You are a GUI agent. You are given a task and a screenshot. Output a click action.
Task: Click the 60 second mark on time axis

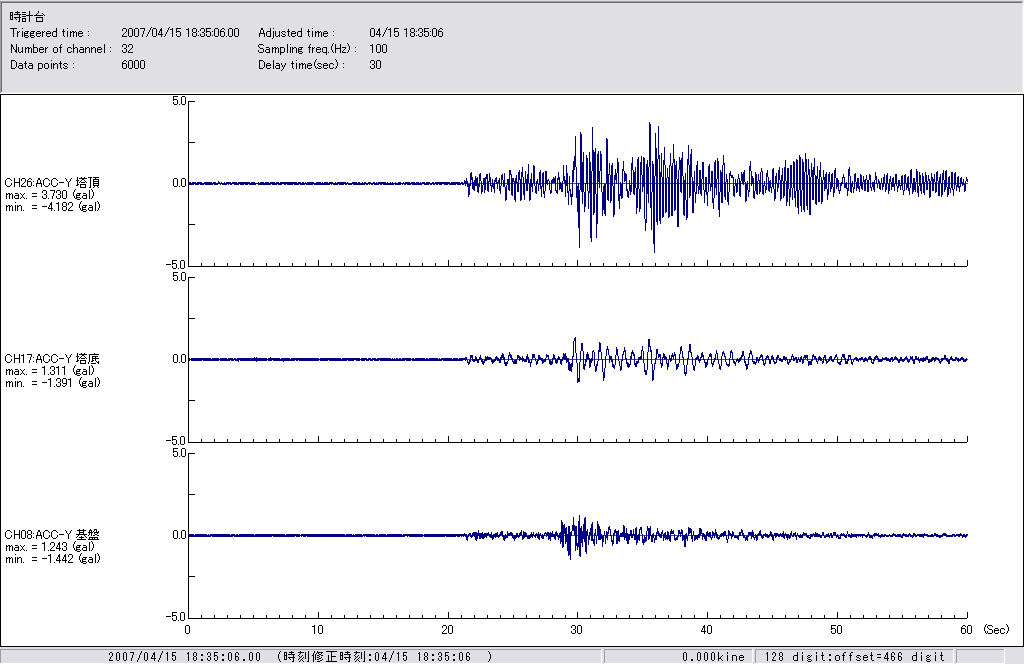[966, 631]
